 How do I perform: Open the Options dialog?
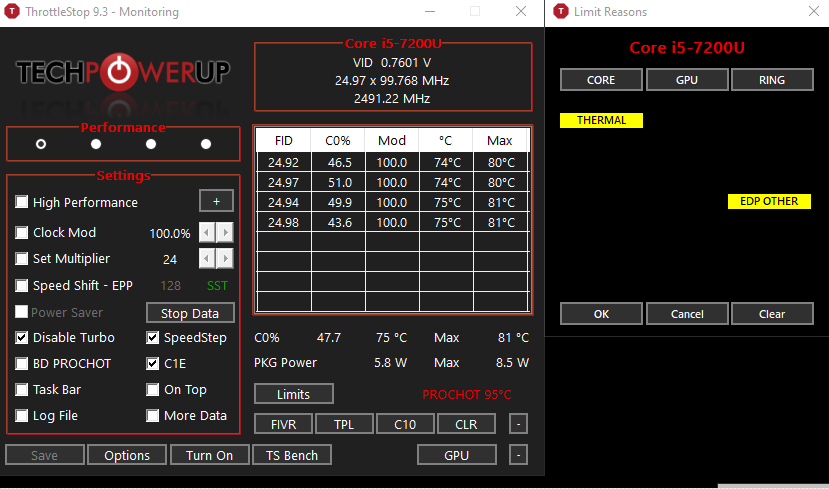coord(127,455)
